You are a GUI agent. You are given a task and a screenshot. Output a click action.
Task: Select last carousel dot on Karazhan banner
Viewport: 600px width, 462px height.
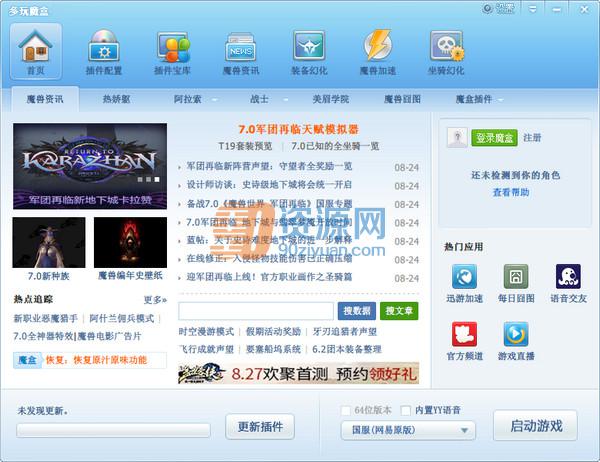click(x=157, y=179)
